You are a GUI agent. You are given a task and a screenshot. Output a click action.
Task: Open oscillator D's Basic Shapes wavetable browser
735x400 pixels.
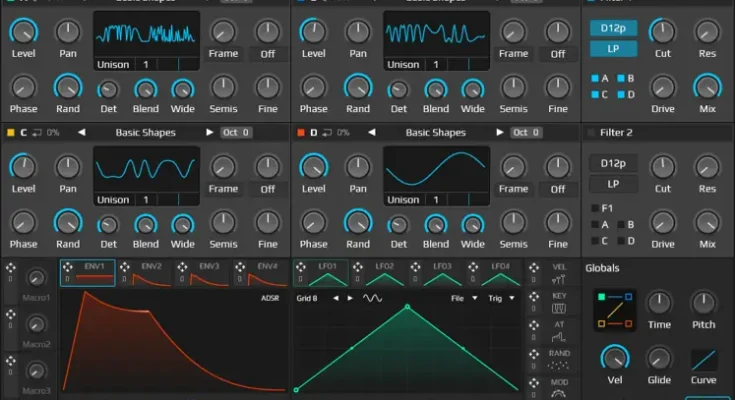coord(435,133)
